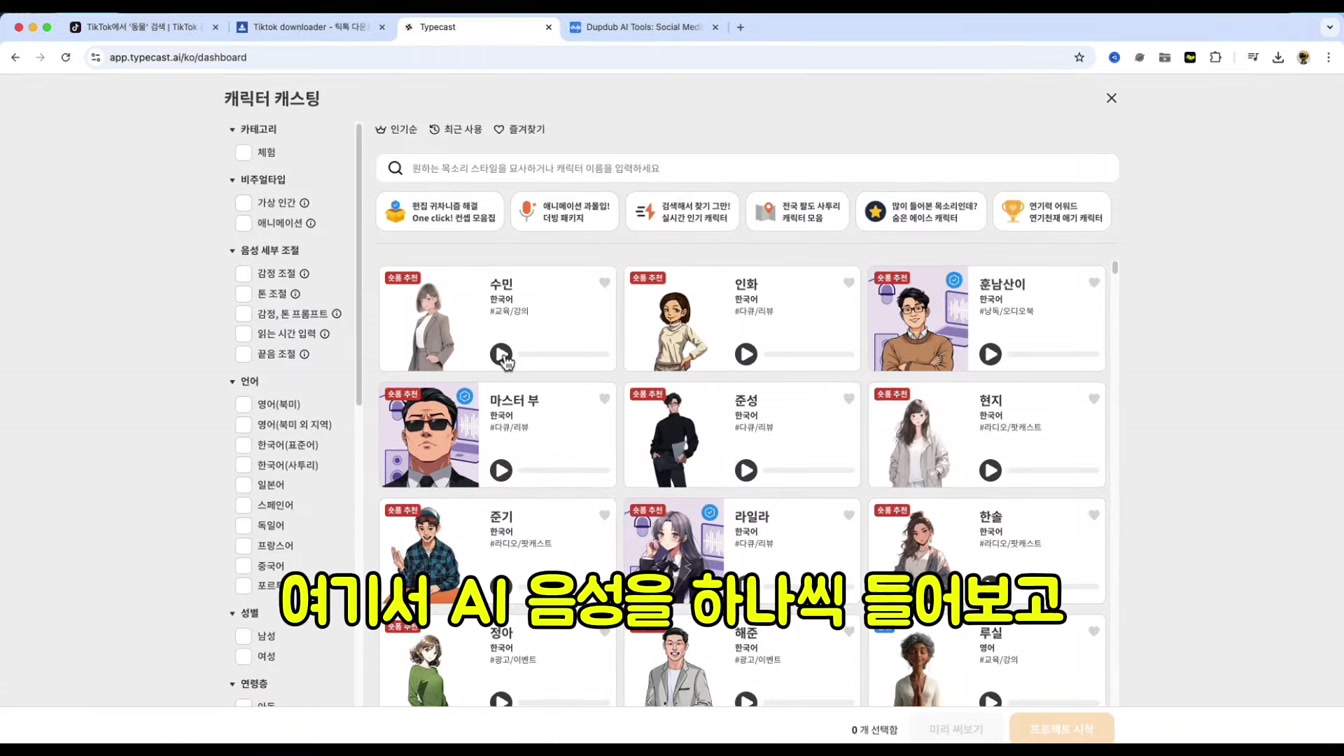Switch to the Dupdub AI Tools tab
This screenshot has height=756, width=1344.
click(643, 27)
